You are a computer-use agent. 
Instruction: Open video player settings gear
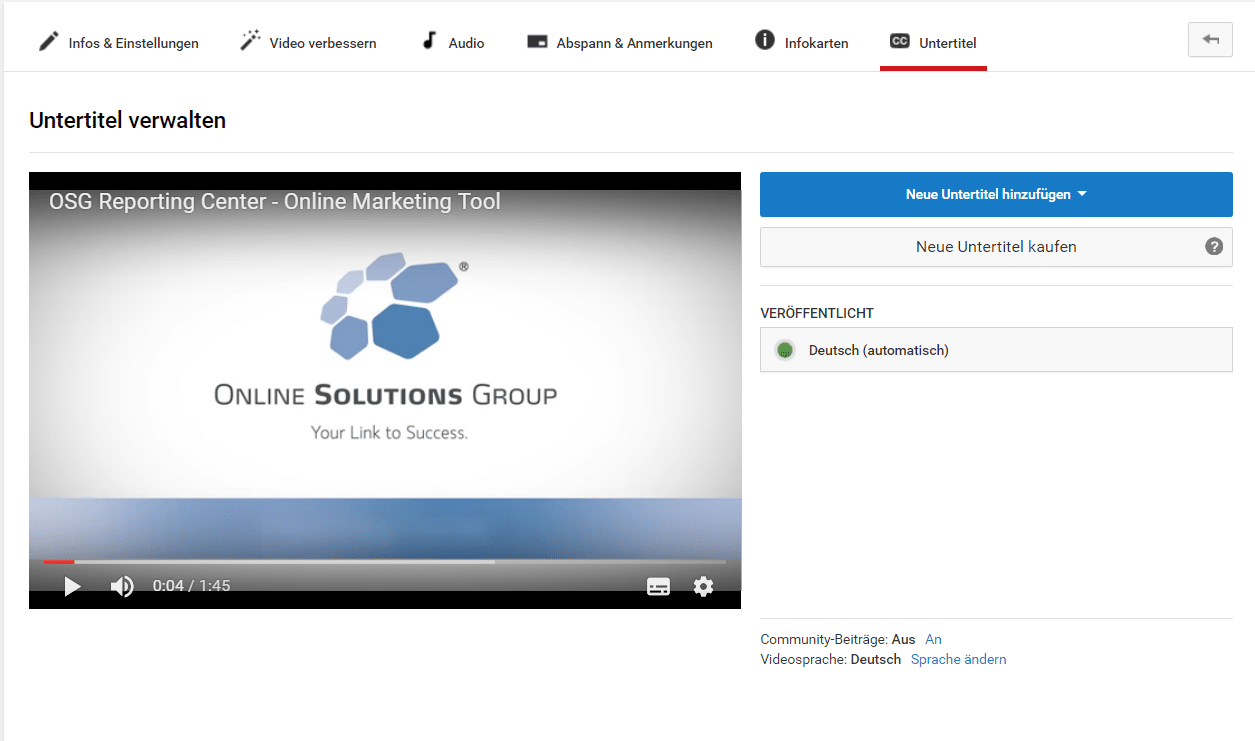click(x=704, y=586)
